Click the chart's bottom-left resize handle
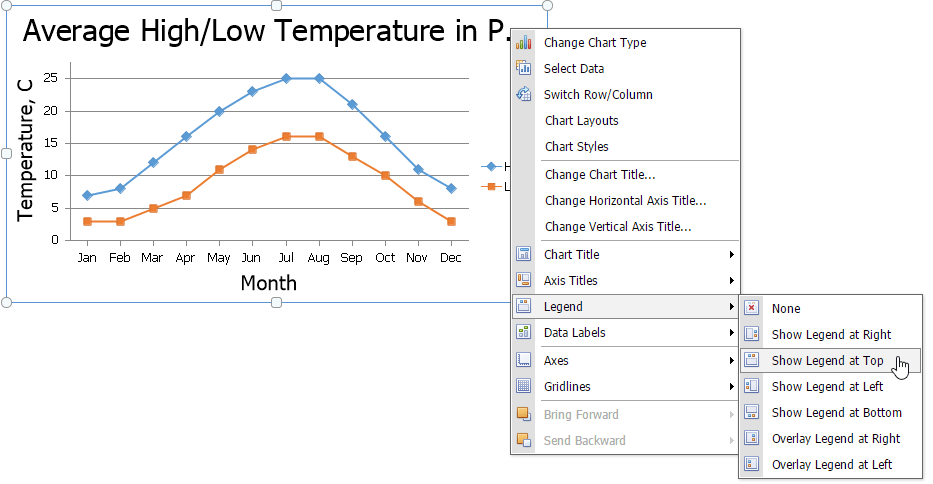 click(x=7, y=302)
